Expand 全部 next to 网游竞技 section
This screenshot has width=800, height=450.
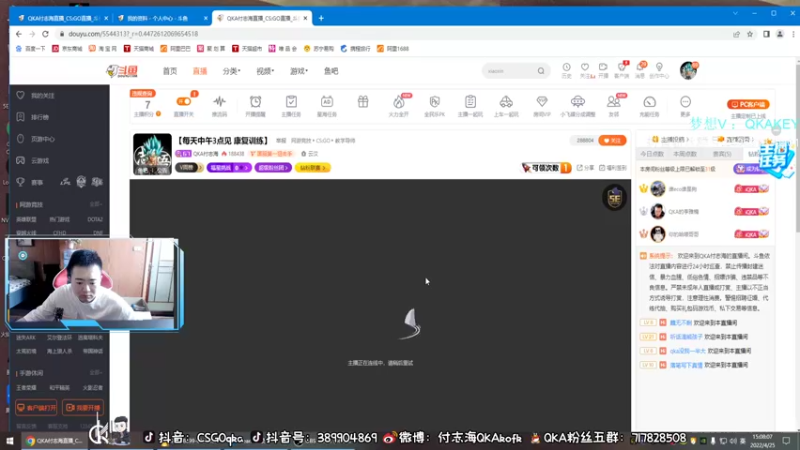(x=95, y=204)
